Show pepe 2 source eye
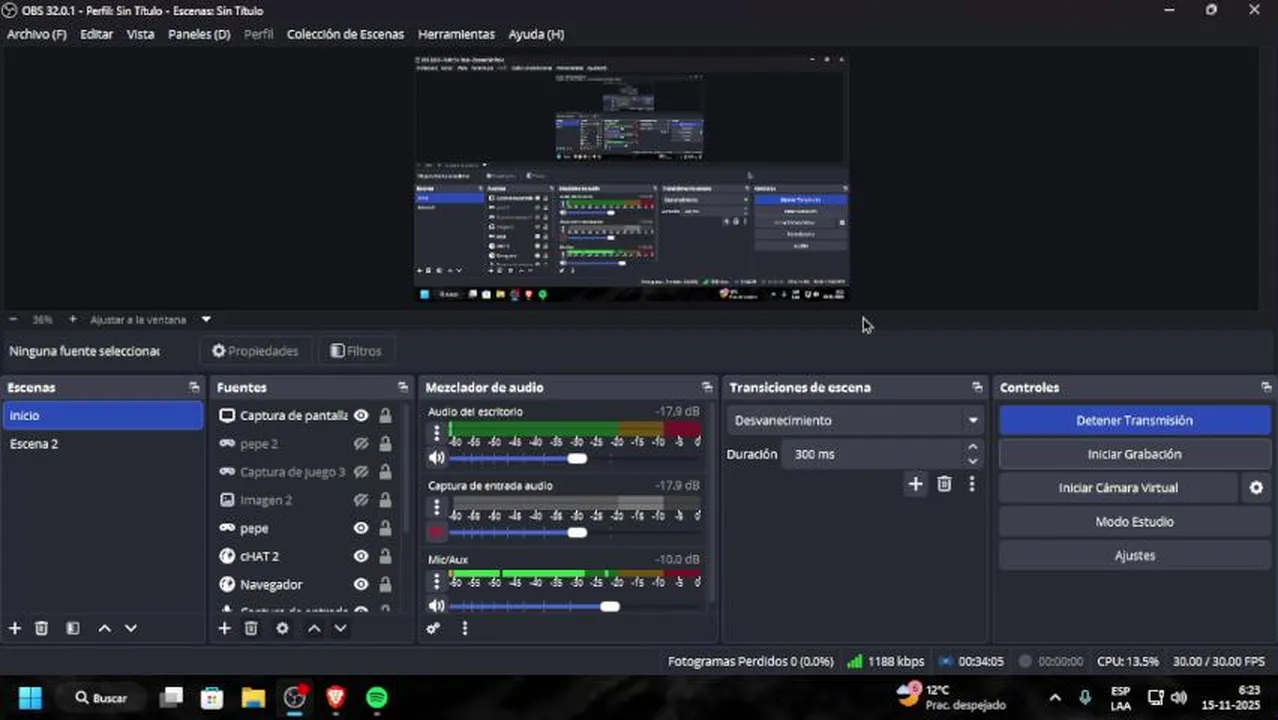1278x720 pixels. point(361,444)
